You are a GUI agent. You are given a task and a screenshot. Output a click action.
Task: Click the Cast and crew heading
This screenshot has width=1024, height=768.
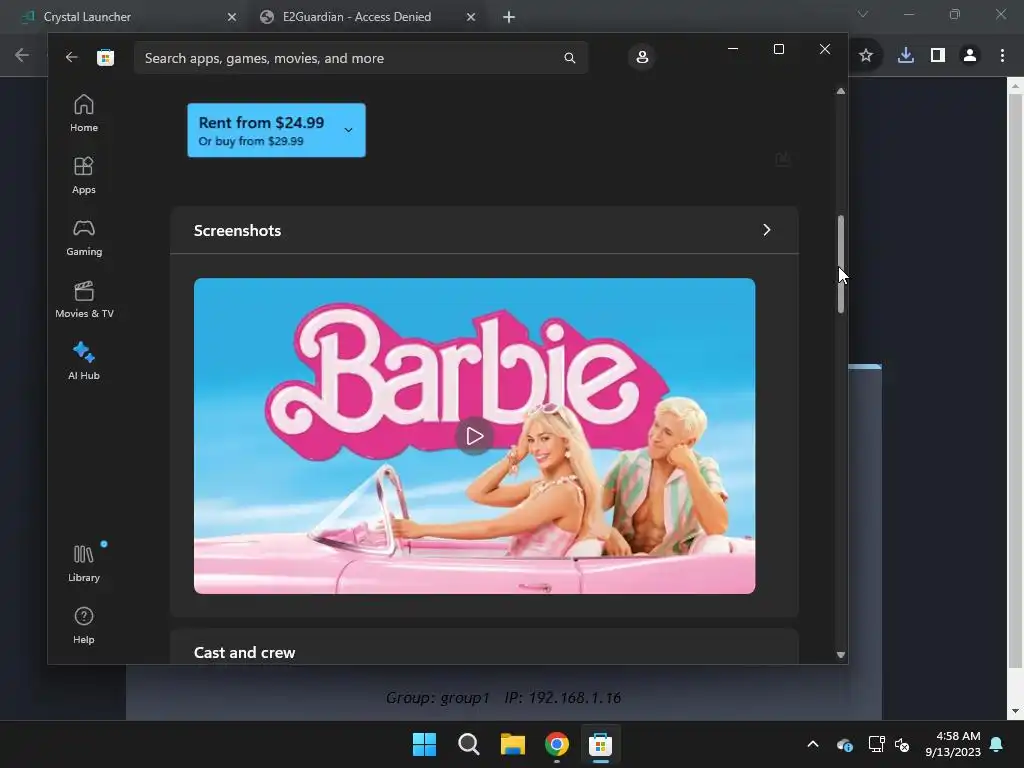[x=244, y=652]
